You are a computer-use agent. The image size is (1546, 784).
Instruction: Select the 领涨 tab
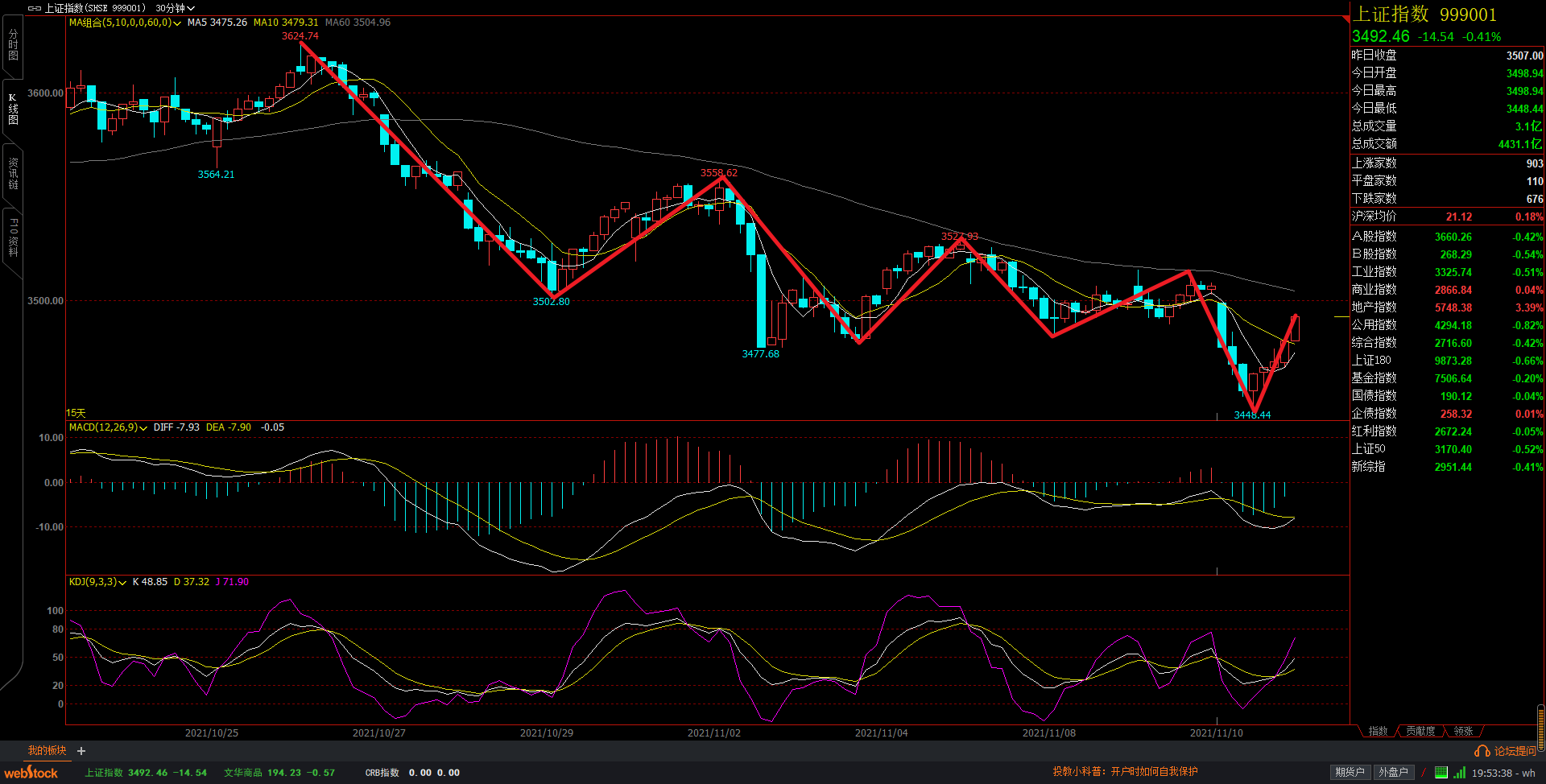pos(1463,731)
